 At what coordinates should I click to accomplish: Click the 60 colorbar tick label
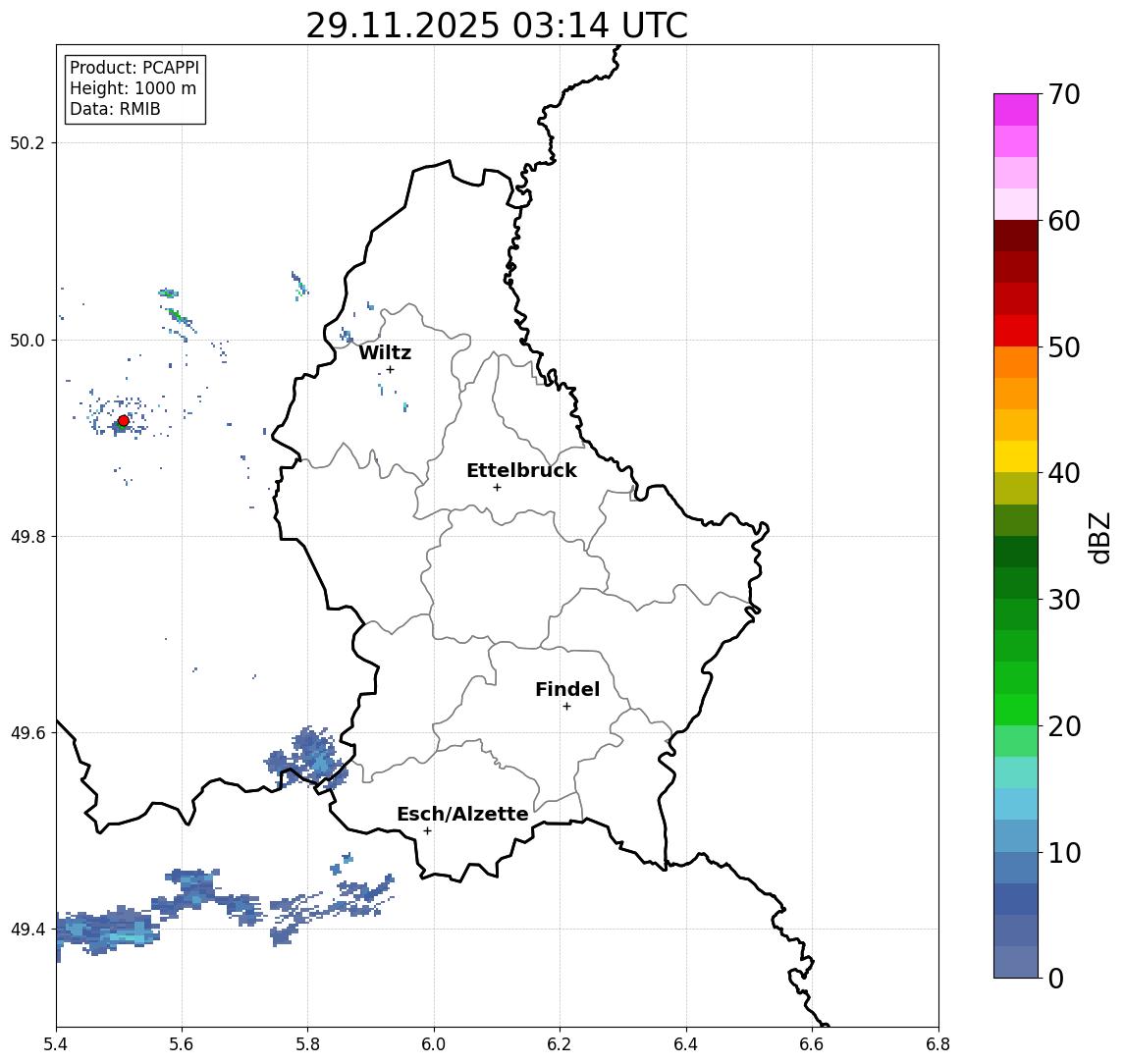(x=1064, y=221)
